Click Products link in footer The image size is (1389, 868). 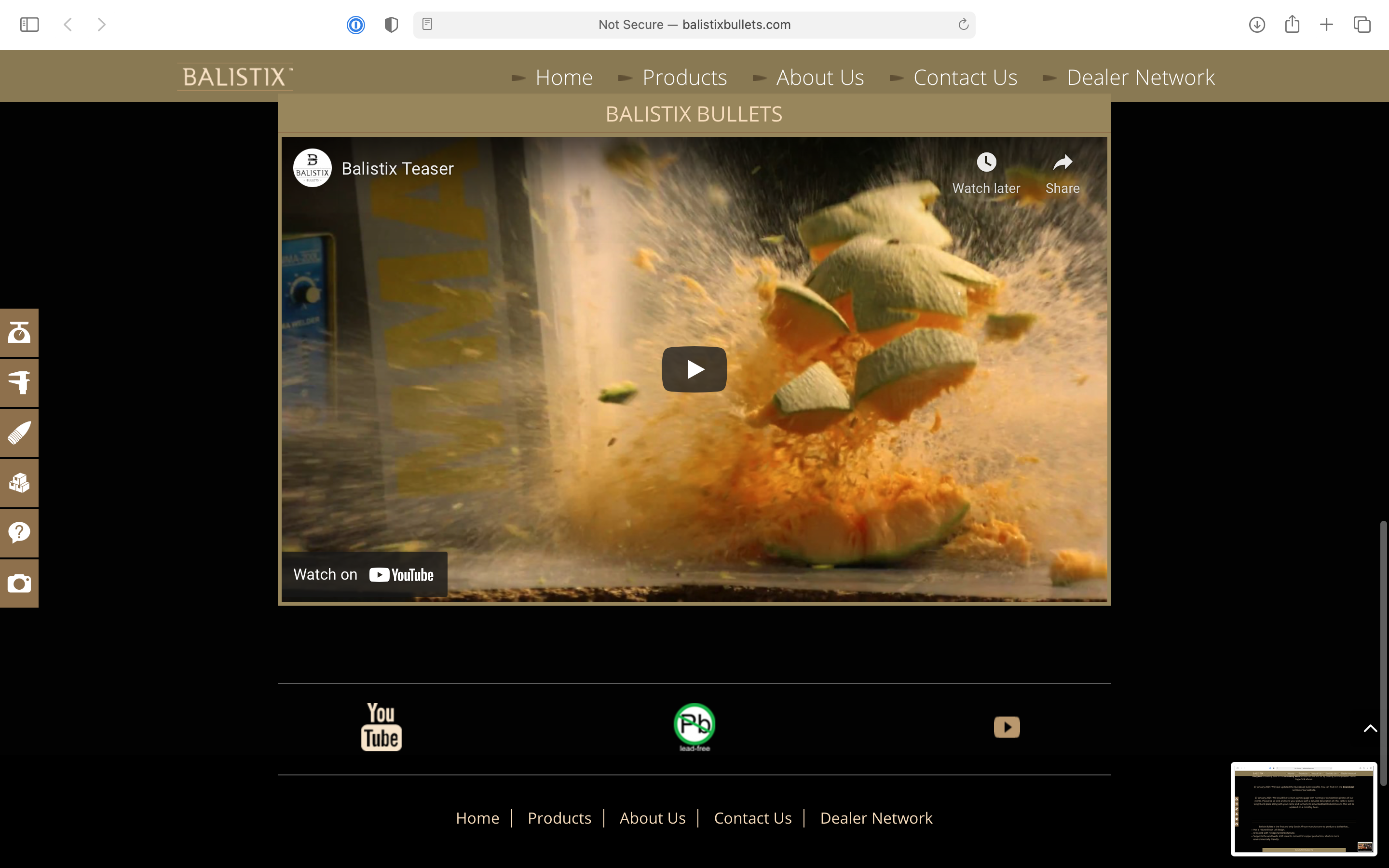pyautogui.click(x=559, y=817)
